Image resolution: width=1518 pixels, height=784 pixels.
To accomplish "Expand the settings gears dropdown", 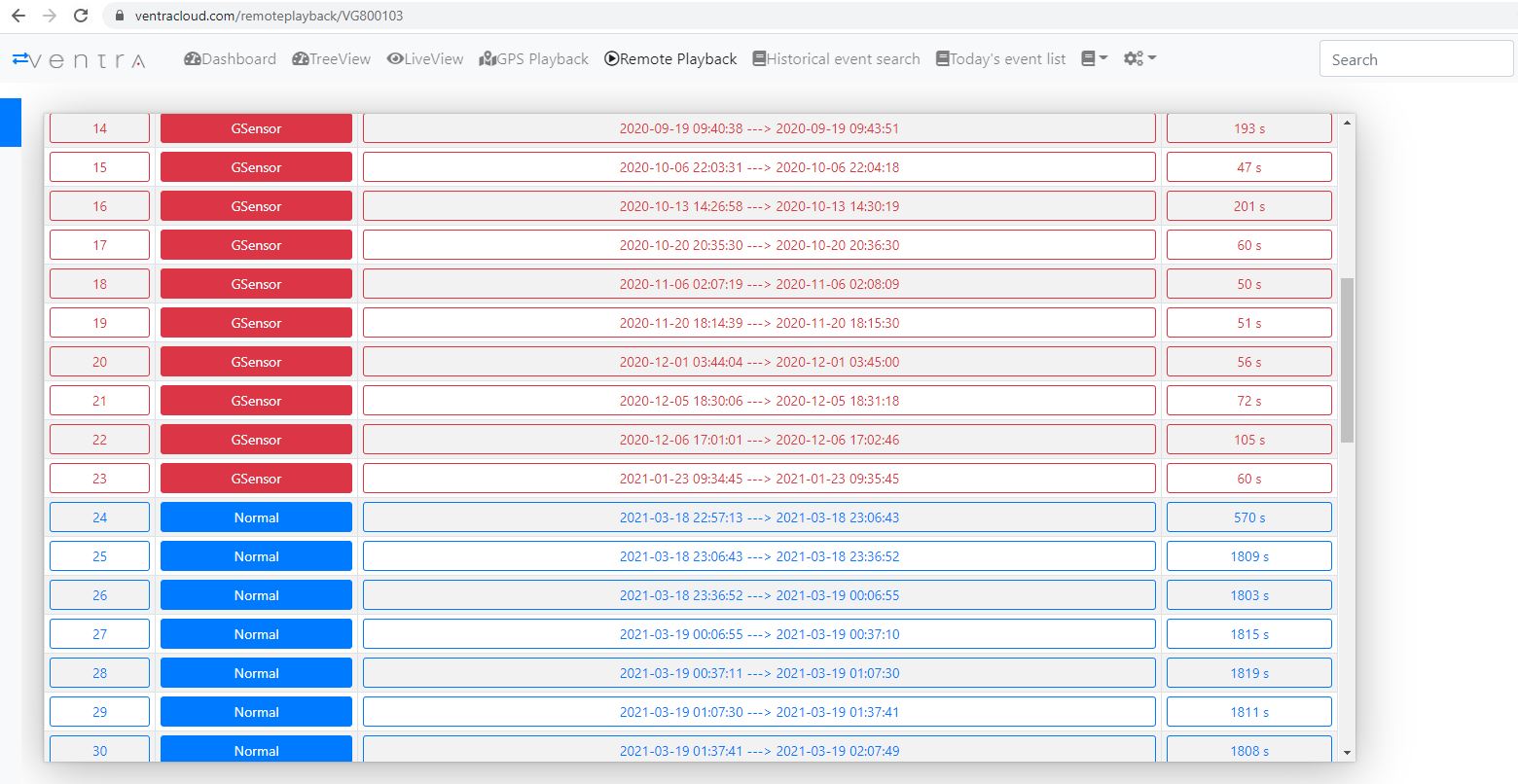I will click(x=1139, y=59).
